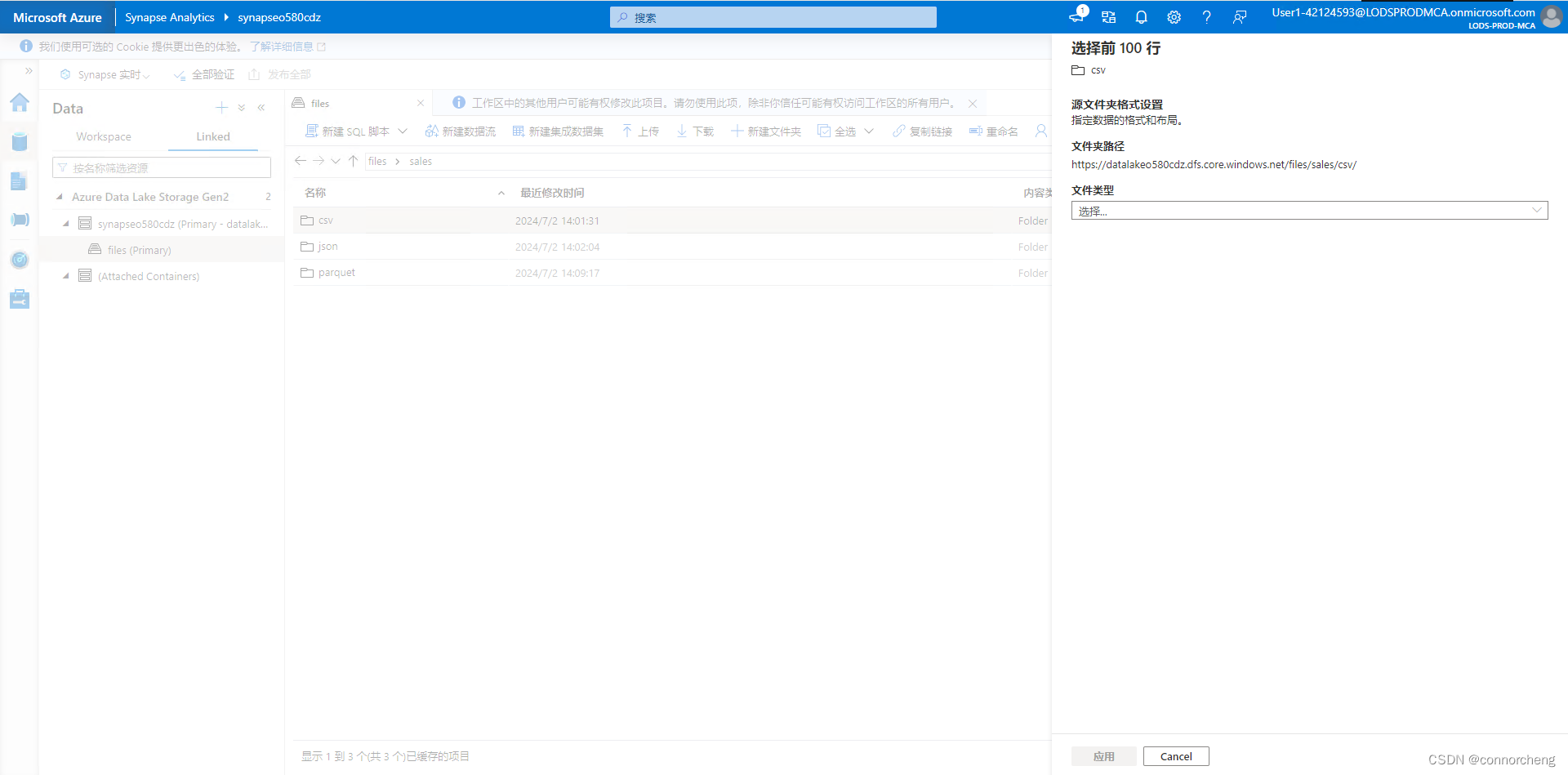Sort by the Last modified column header
The height and width of the screenshot is (775, 1568).
coord(552,193)
